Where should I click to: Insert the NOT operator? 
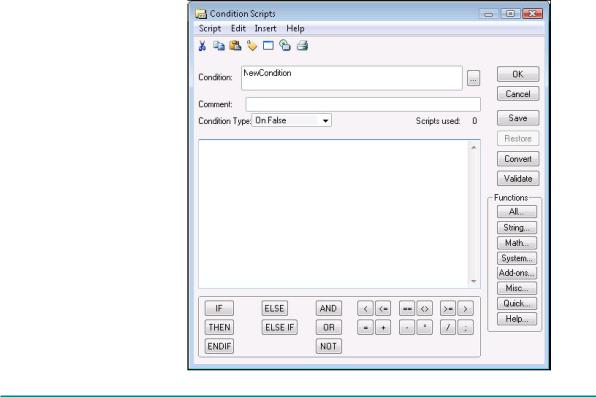coord(328,346)
